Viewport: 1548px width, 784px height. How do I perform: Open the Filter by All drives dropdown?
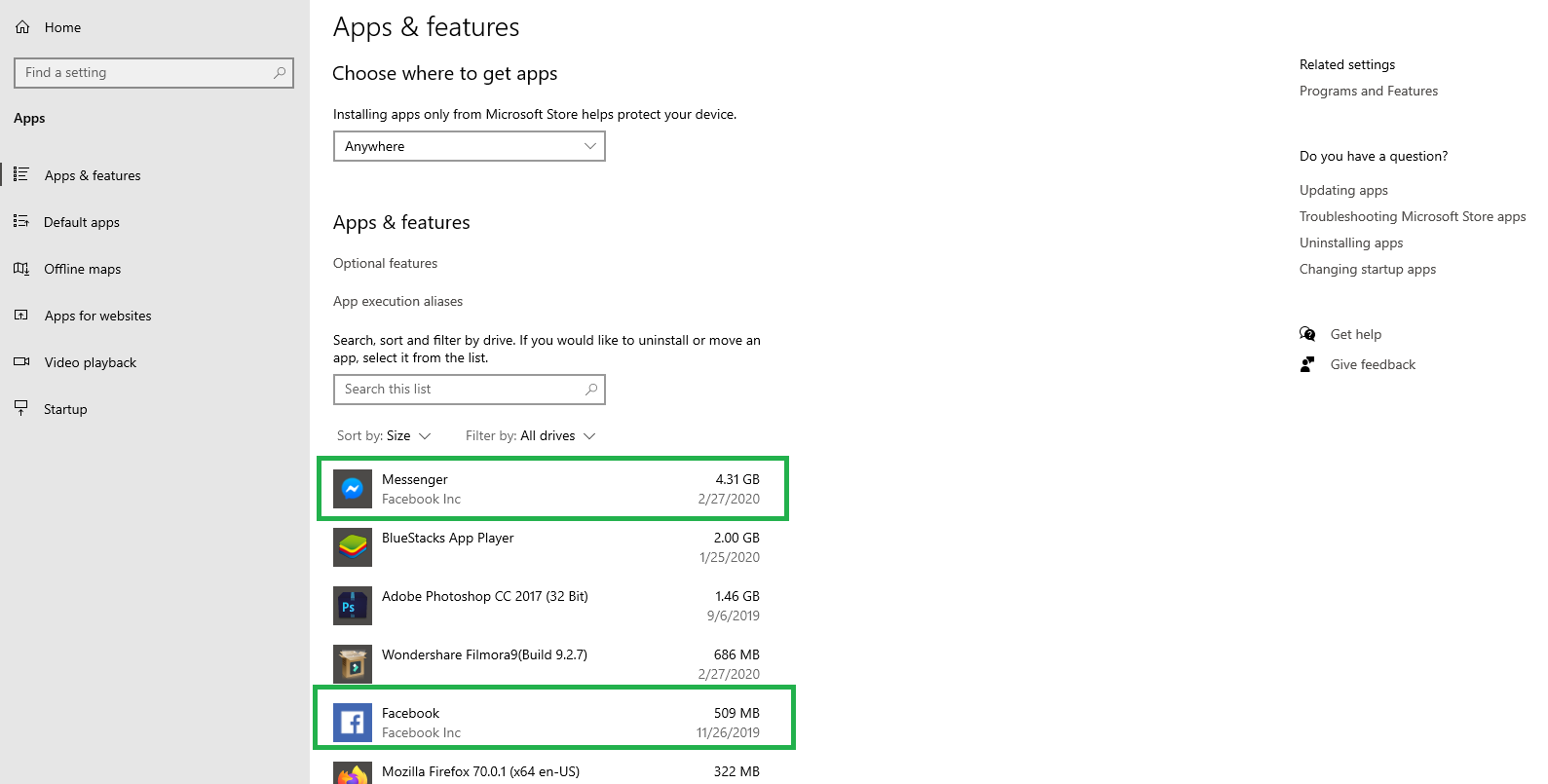point(530,435)
